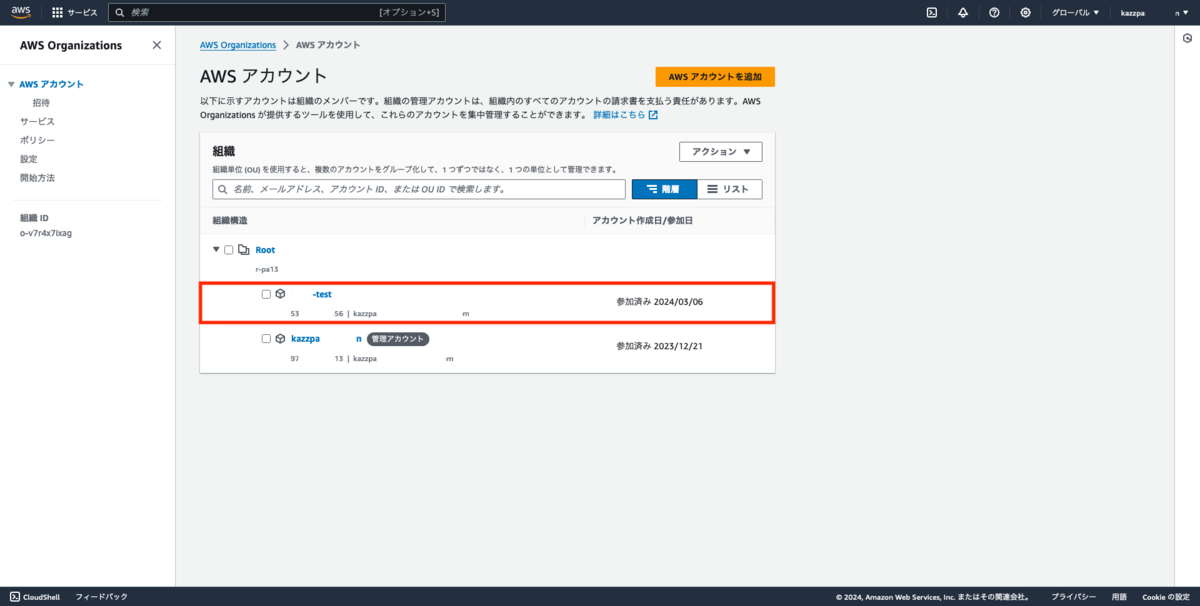Image resolution: width=1200 pixels, height=606 pixels.
Task: Click the info panel icon at right edge
Action: tap(1187, 38)
